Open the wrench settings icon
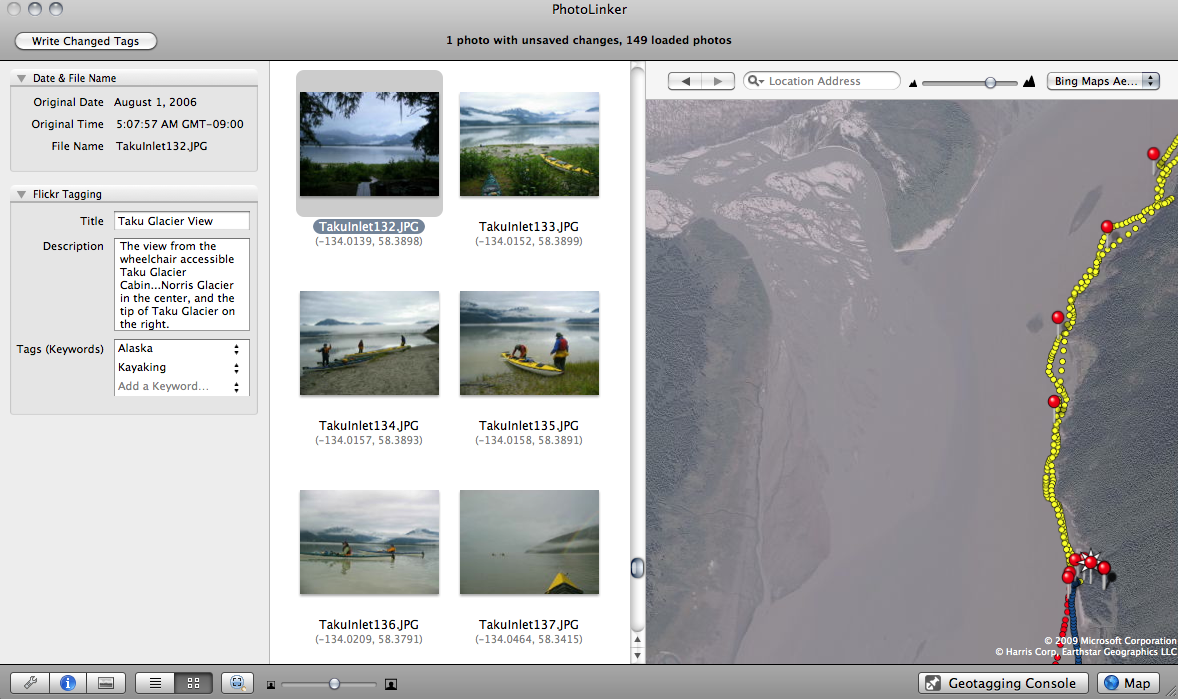Screen dimensions: 1178x699 [31, 682]
